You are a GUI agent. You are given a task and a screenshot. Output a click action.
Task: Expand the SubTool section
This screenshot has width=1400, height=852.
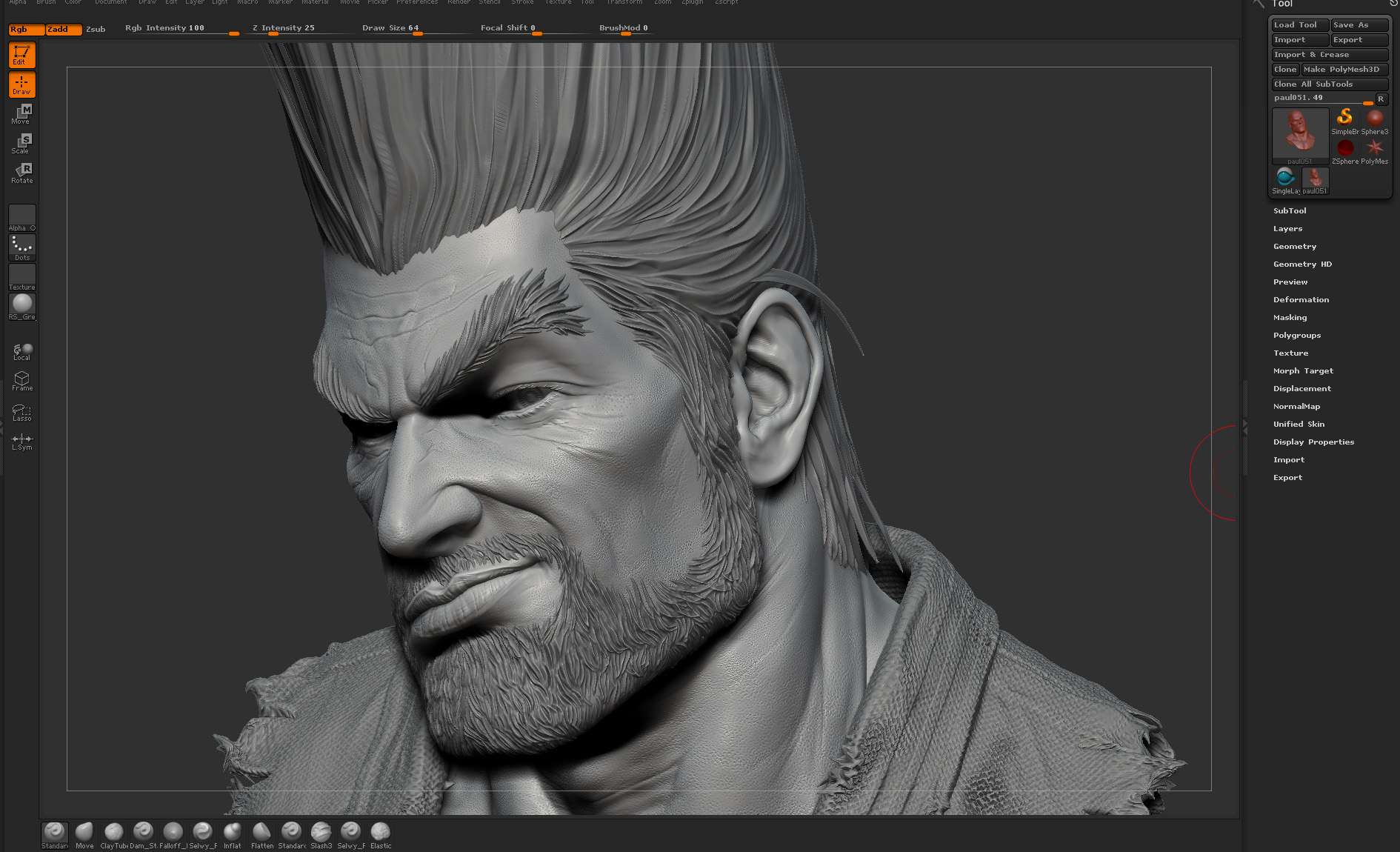point(1290,211)
